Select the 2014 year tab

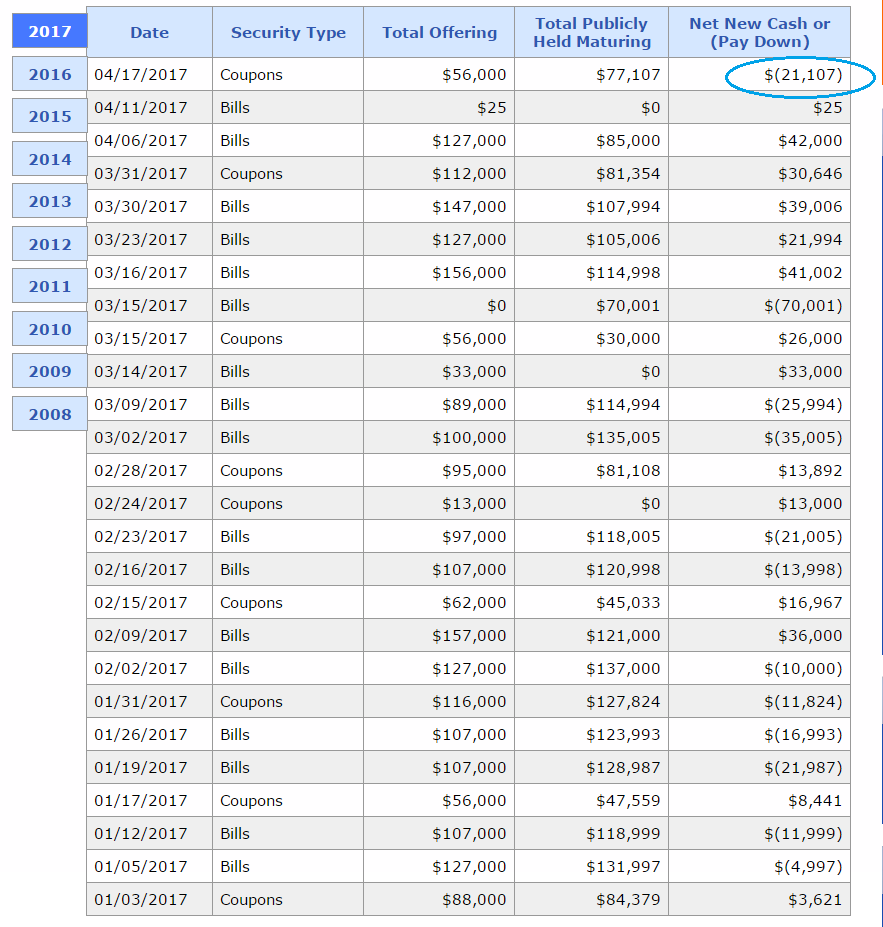pyautogui.click(x=50, y=159)
